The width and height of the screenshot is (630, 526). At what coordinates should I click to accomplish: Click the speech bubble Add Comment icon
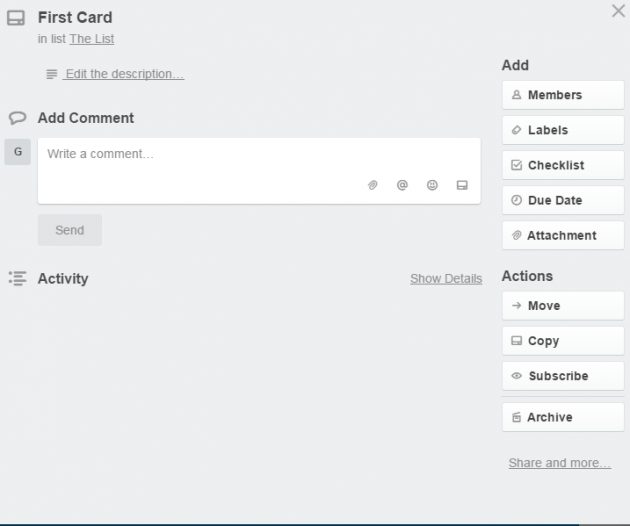pos(16,118)
